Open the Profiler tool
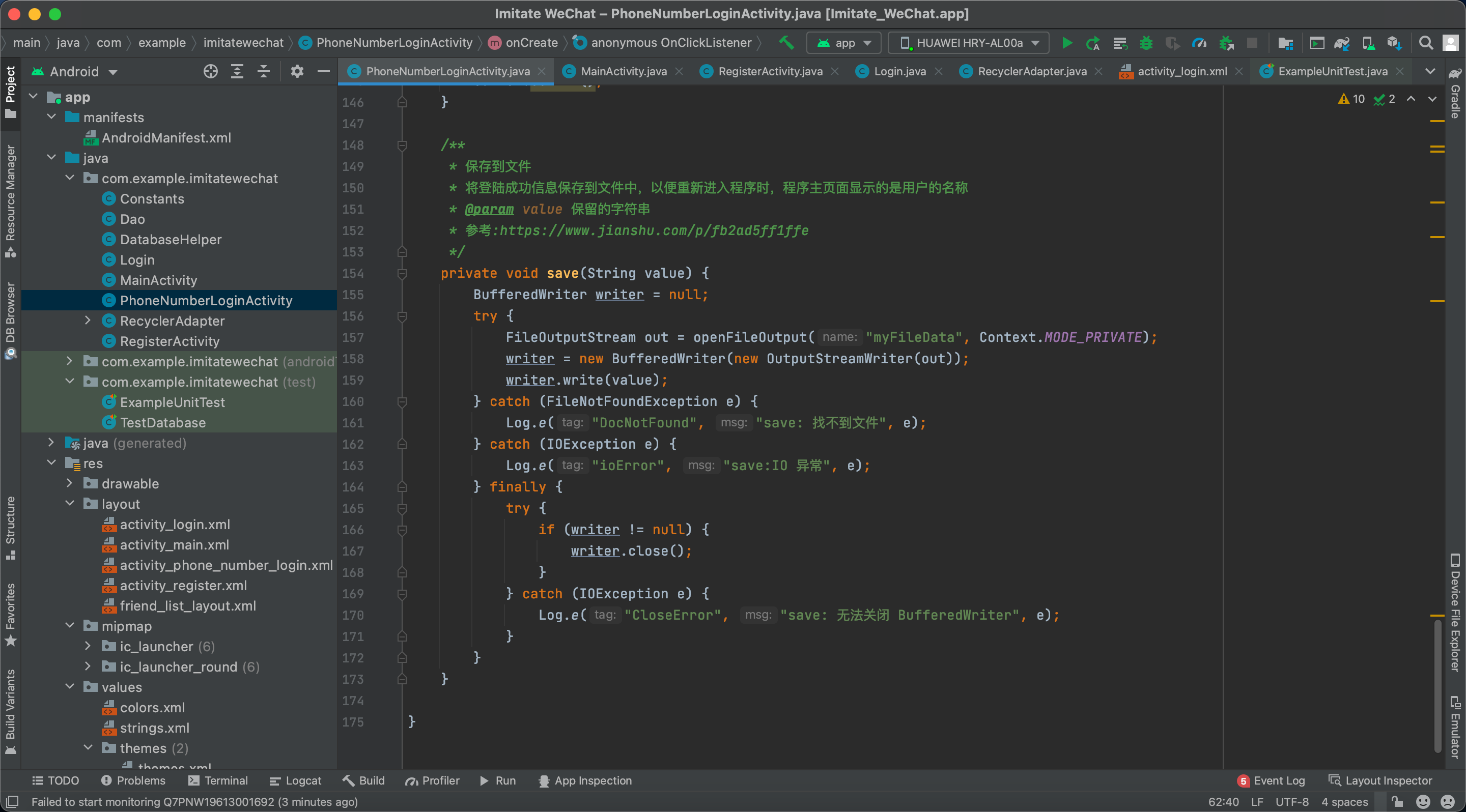 [432, 780]
